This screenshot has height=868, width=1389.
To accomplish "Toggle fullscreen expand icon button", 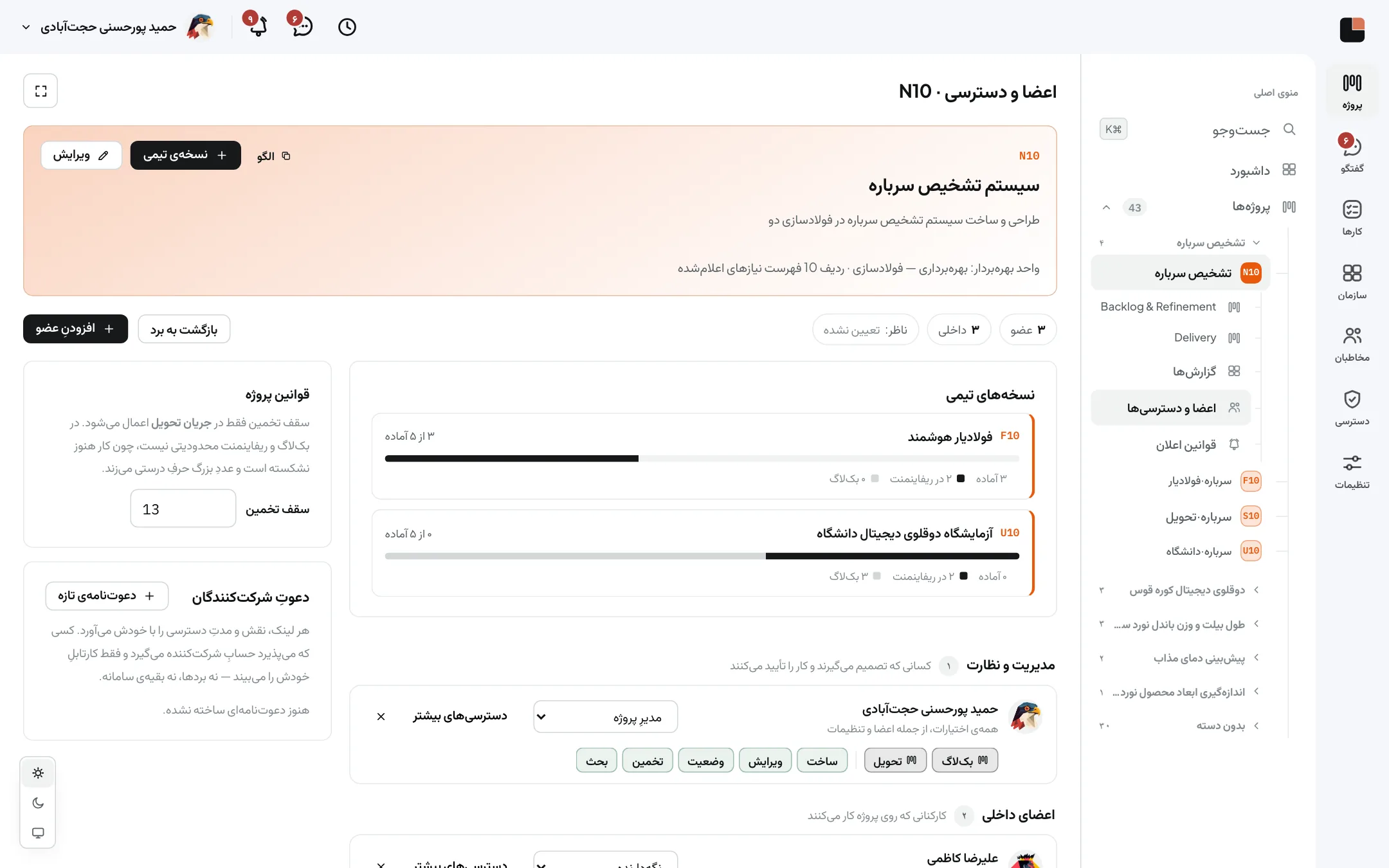I will [x=41, y=91].
